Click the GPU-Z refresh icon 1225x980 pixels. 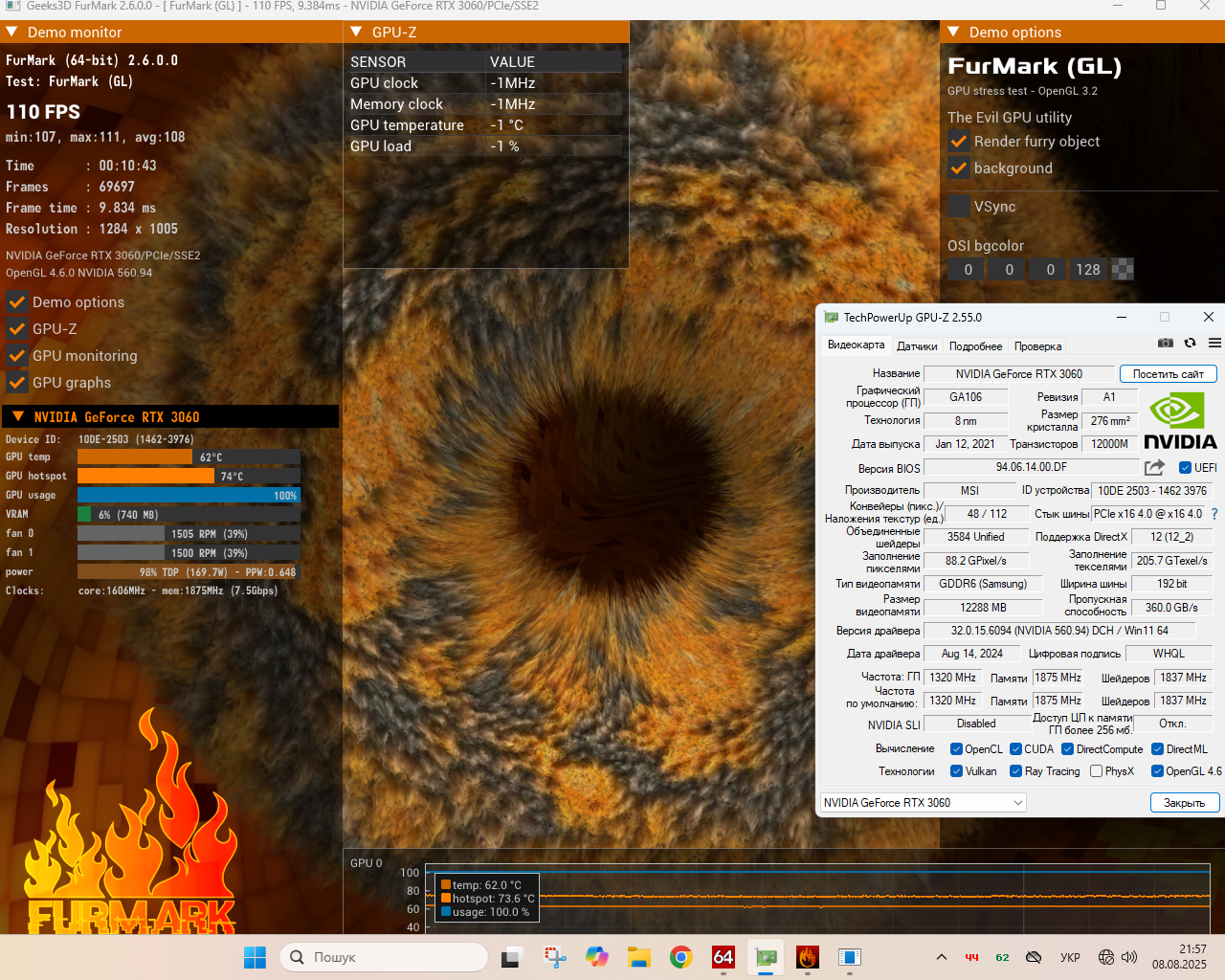click(x=1190, y=343)
